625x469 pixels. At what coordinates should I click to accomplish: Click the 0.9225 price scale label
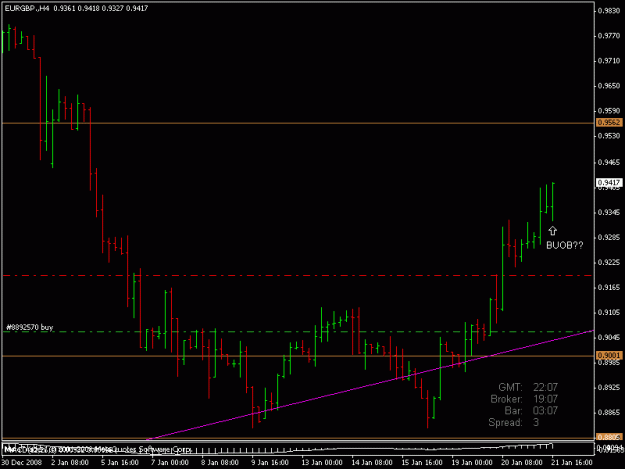(x=609, y=262)
